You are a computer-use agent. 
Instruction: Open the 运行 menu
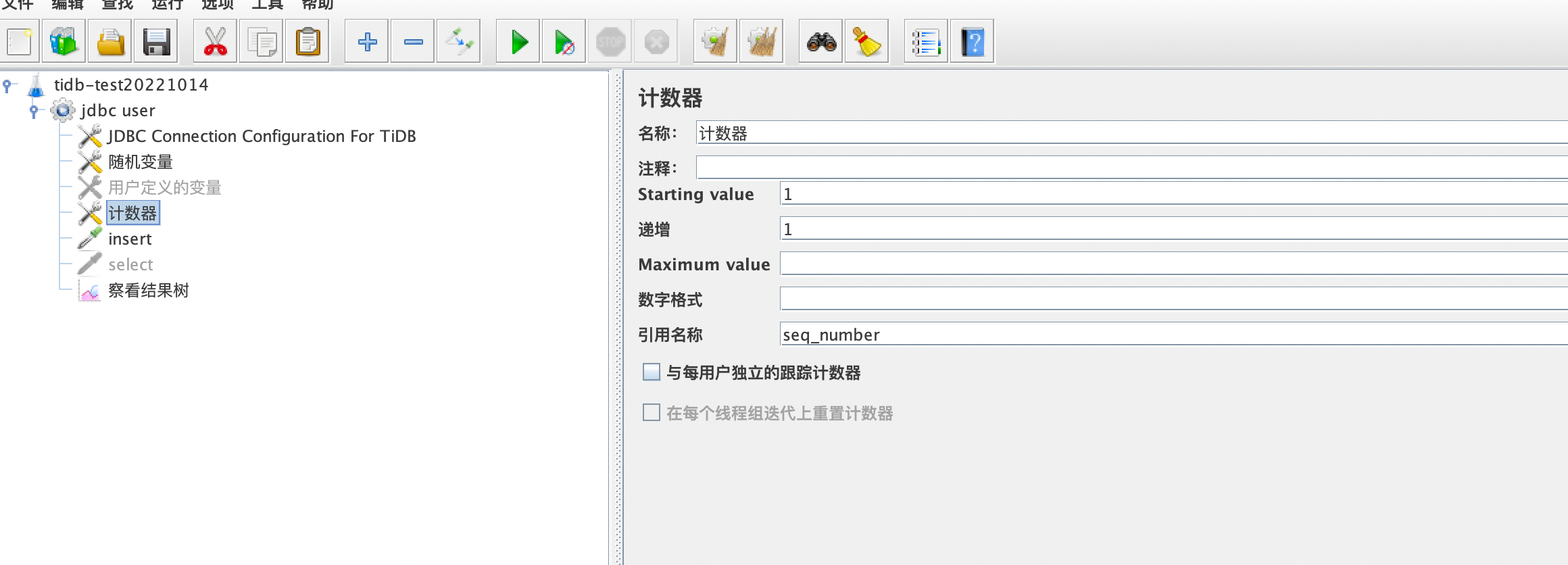[x=168, y=5]
